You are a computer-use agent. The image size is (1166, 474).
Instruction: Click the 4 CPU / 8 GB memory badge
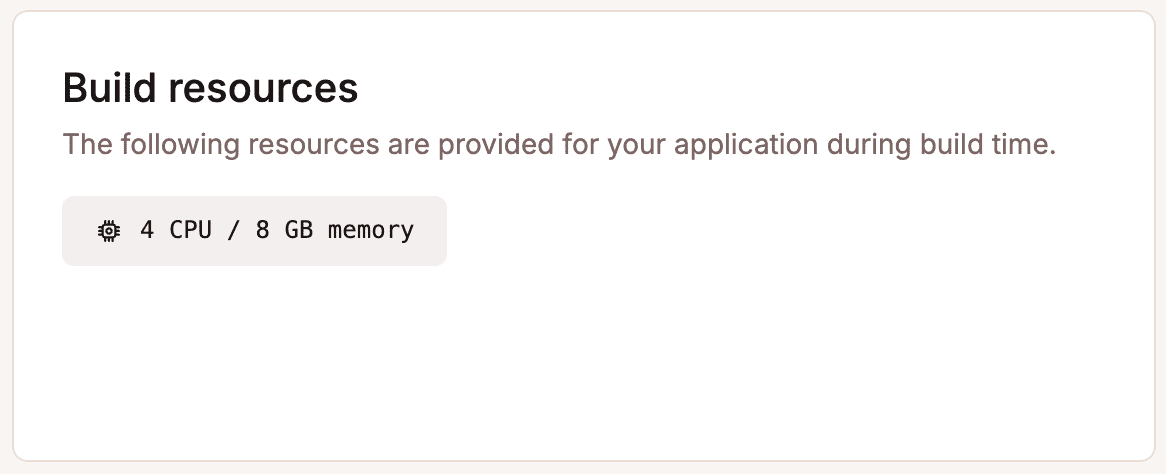pos(254,231)
